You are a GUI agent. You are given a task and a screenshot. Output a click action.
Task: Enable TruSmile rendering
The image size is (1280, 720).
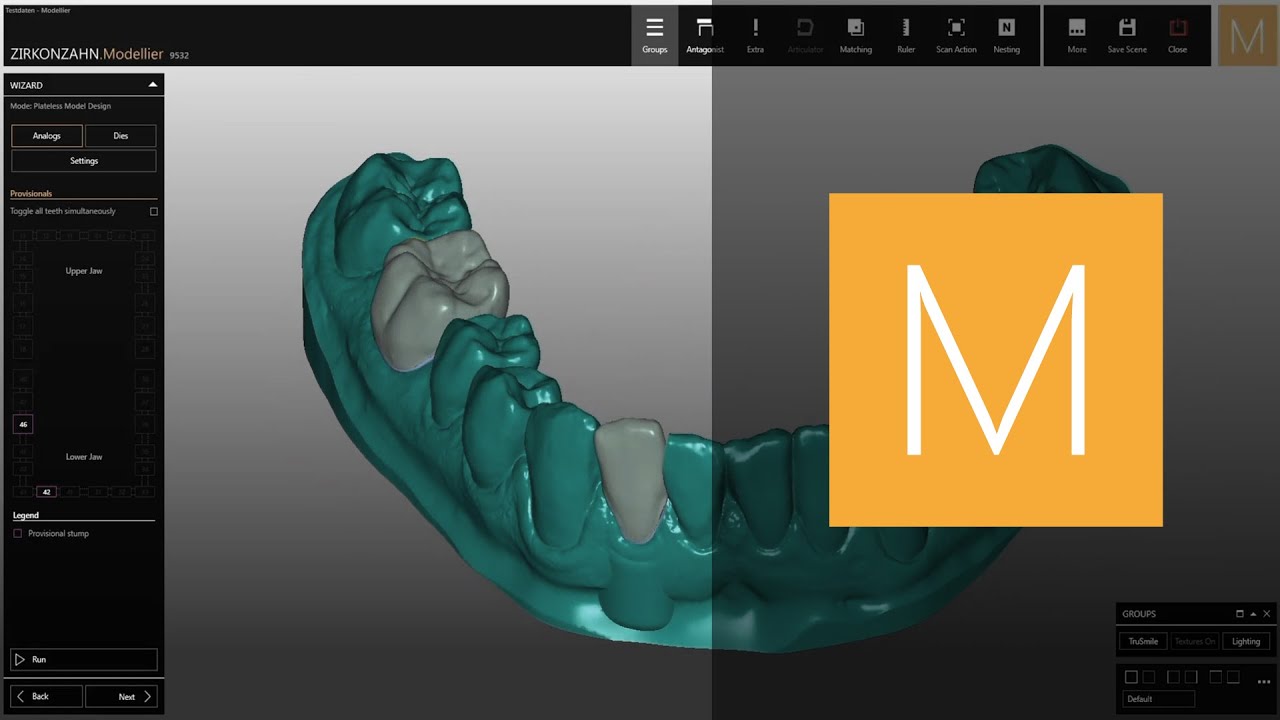[1143, 641]
